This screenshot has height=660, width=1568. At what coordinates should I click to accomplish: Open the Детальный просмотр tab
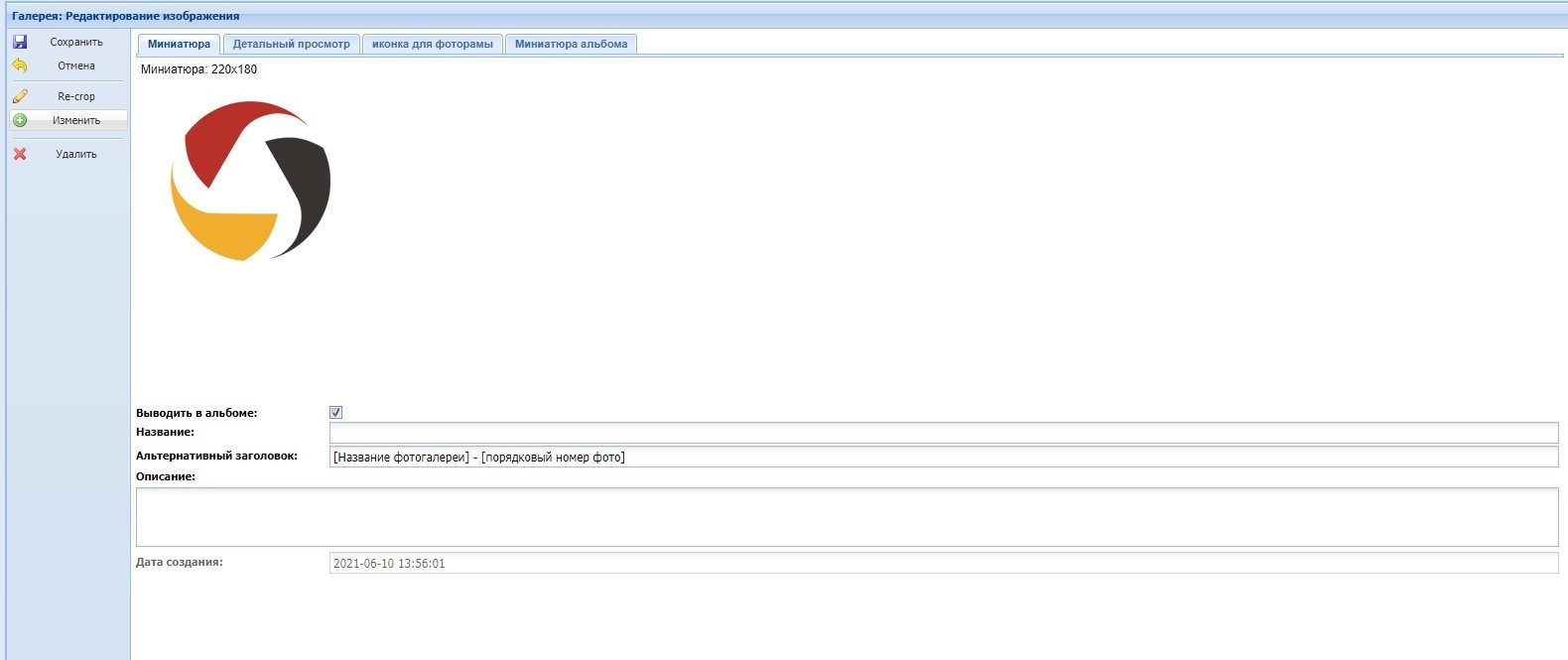pos(291,44)
